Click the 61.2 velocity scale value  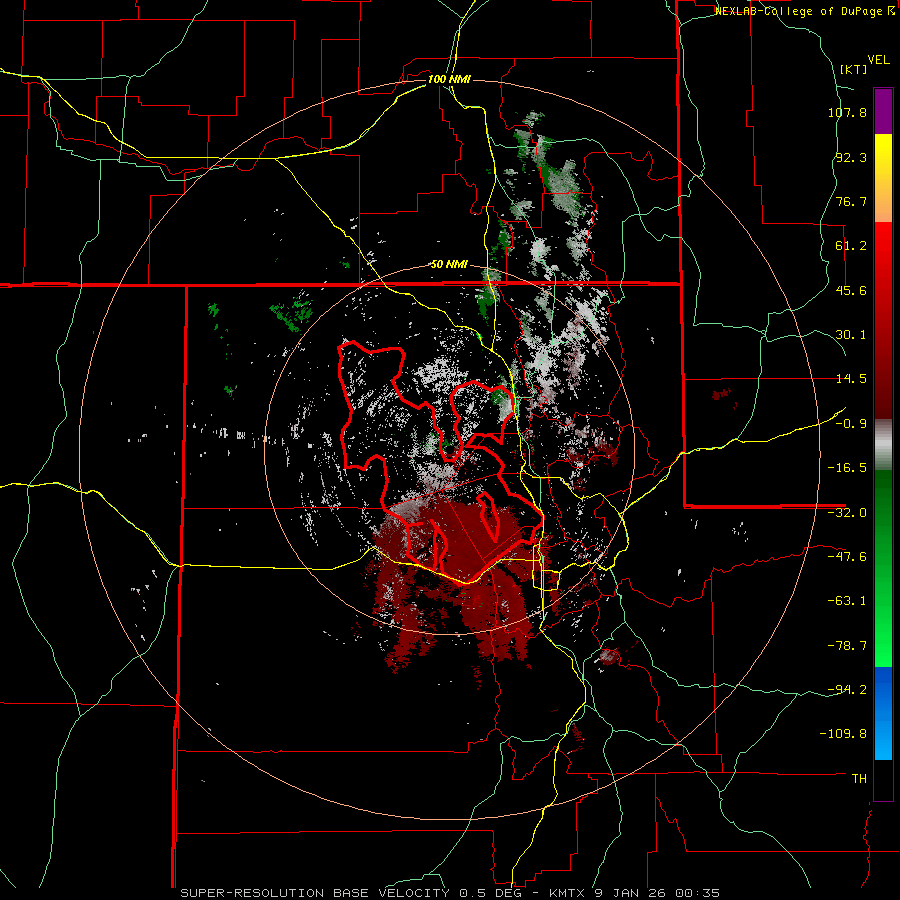pyautogui.click(x=851, y=246)
